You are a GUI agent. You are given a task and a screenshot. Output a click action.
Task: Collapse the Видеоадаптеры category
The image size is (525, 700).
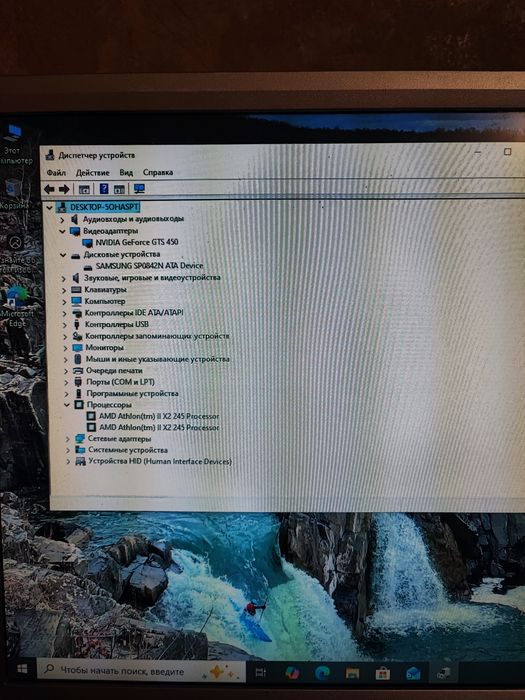click(62, 231)
